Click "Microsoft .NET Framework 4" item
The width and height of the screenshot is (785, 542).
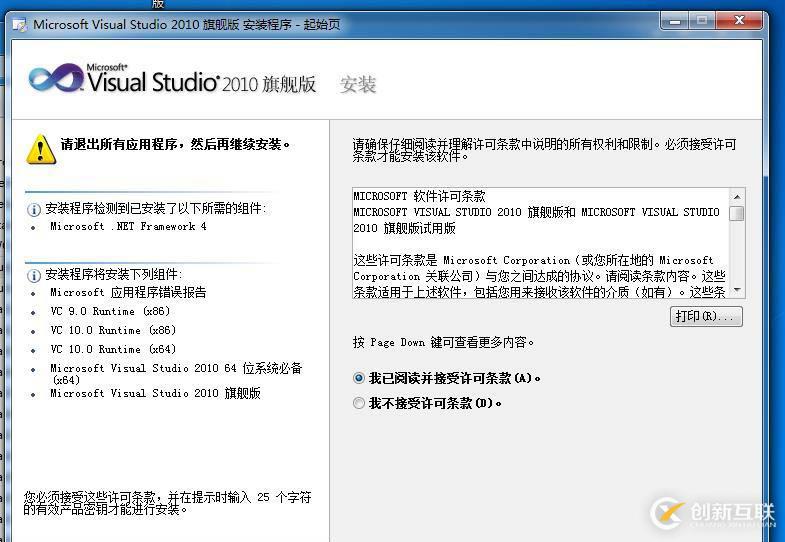coord(128,226)
